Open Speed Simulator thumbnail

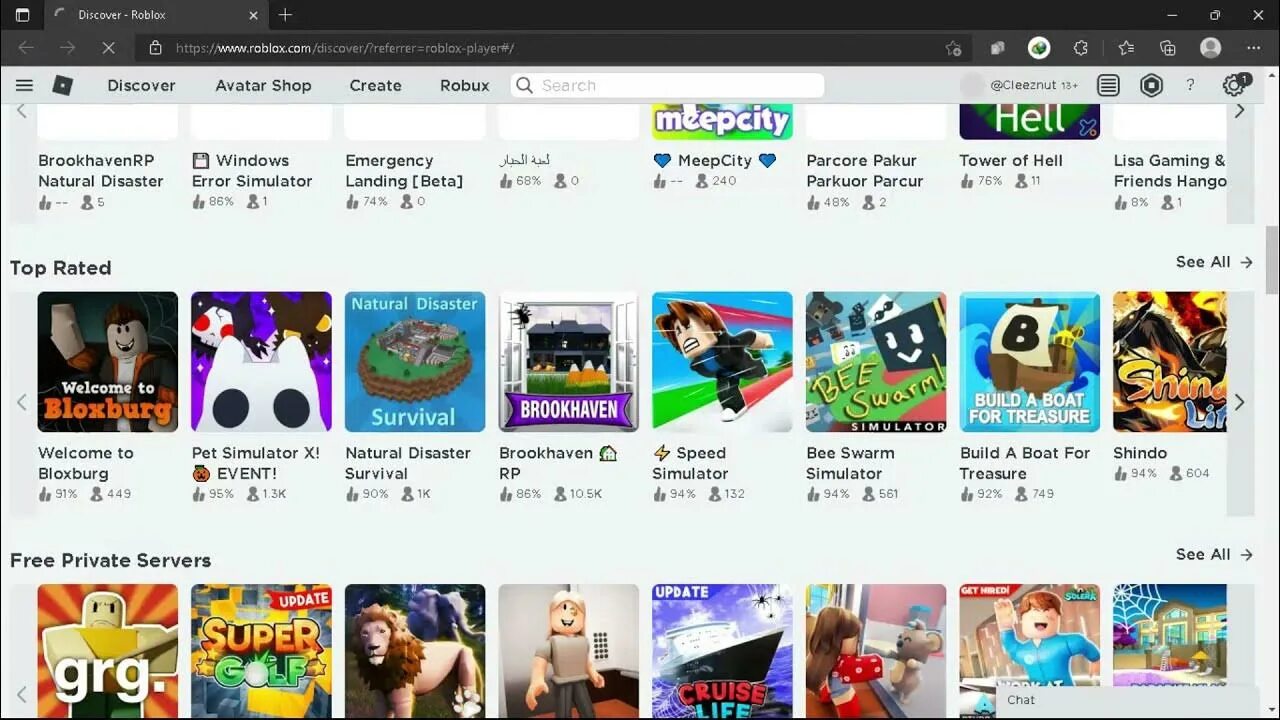coord(722,362)
